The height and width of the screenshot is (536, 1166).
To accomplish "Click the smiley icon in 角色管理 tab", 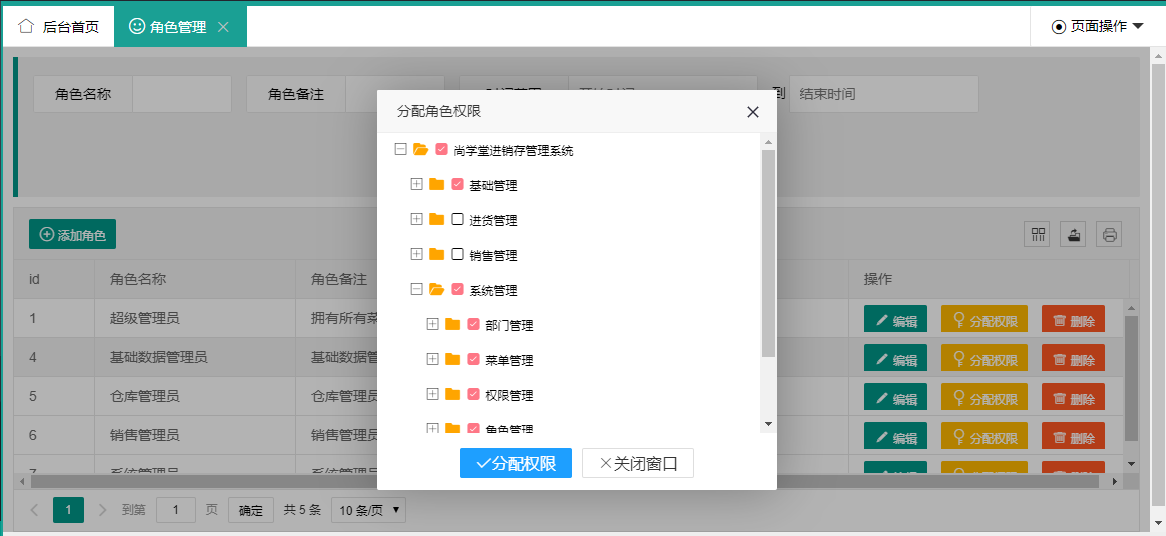I will 137,26.
